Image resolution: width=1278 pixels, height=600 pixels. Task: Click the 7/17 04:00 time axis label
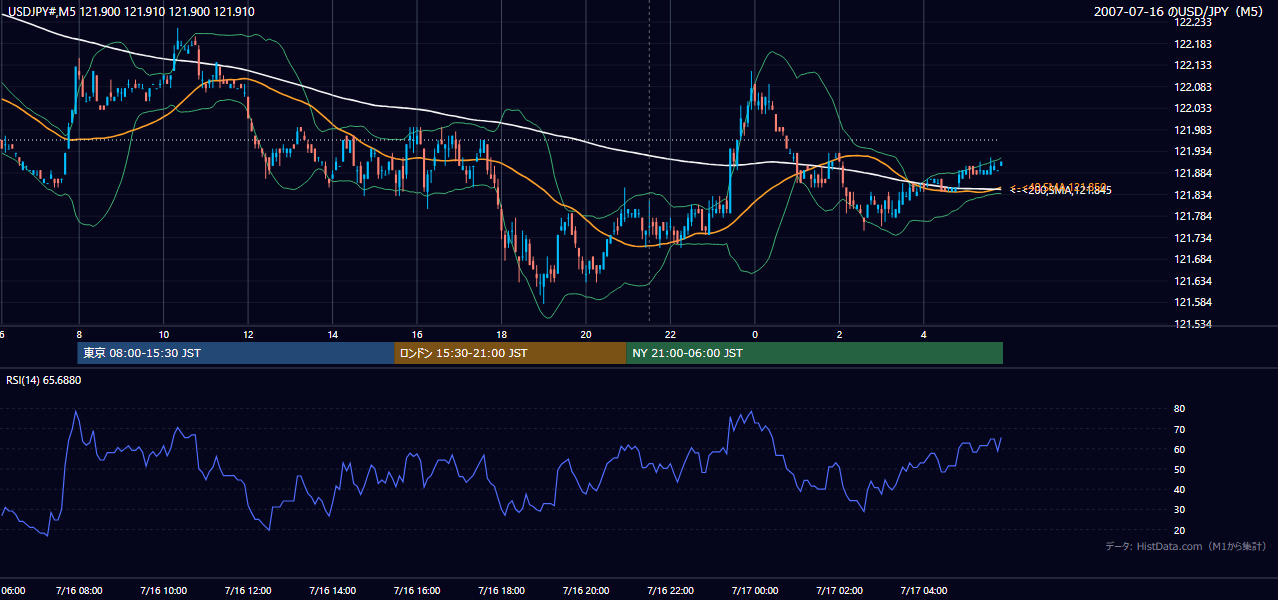[x=924, y=591]
